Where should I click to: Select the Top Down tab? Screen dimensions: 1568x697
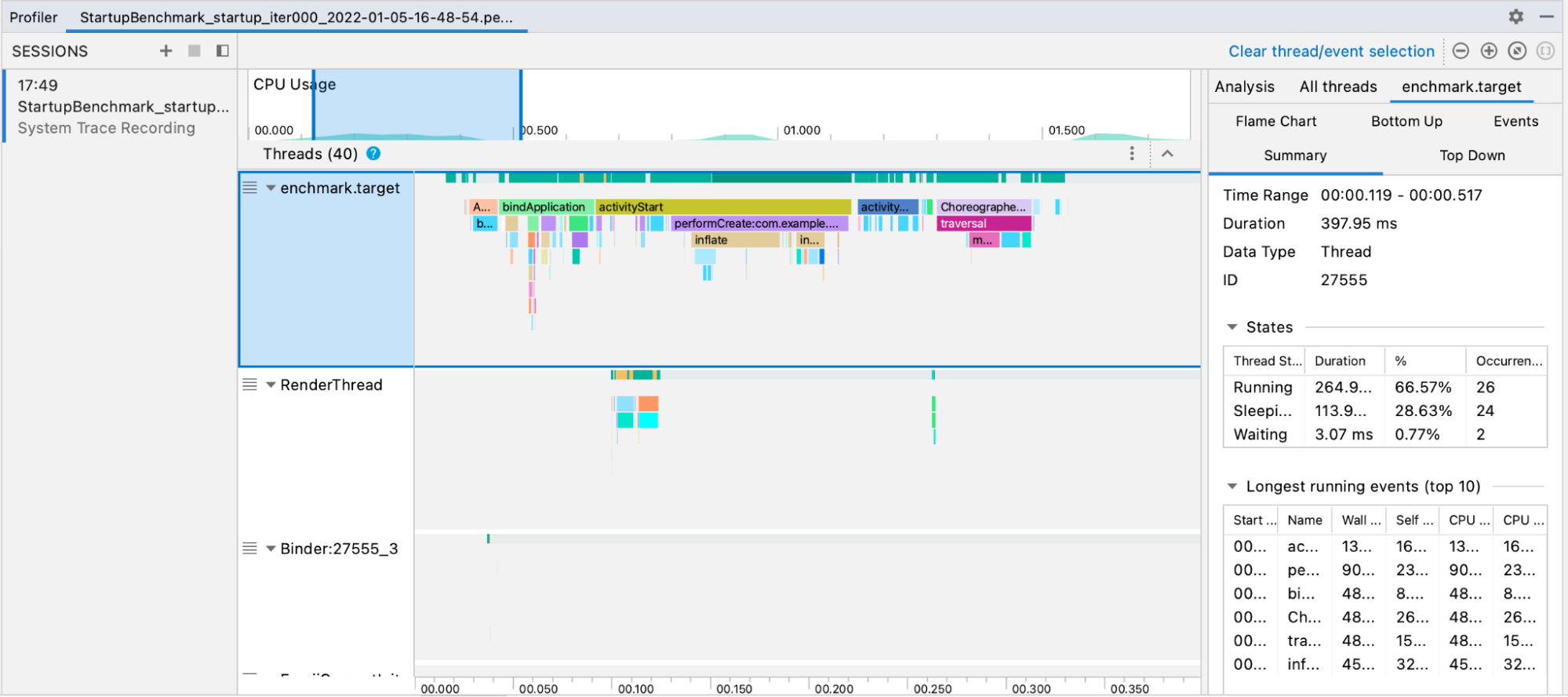click(1472, 155)
